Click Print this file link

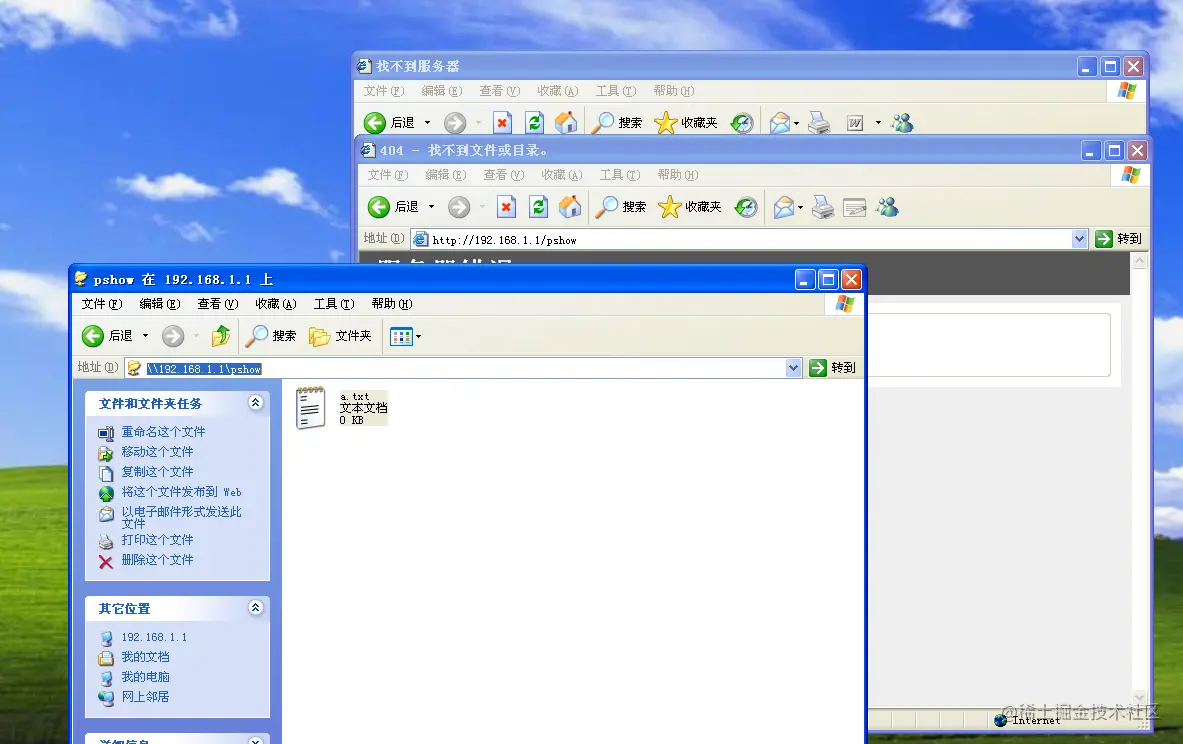(157, 540)
